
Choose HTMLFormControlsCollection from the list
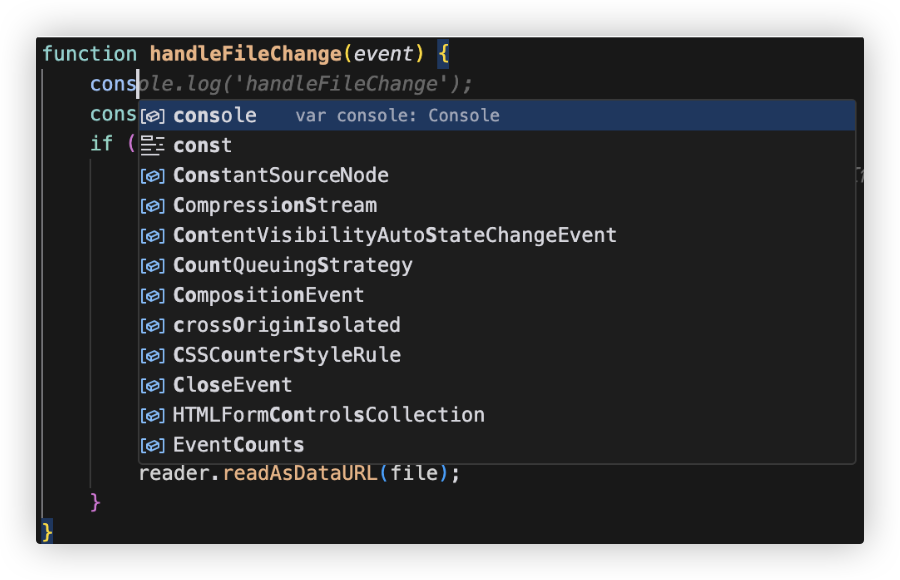coord(328,415)
